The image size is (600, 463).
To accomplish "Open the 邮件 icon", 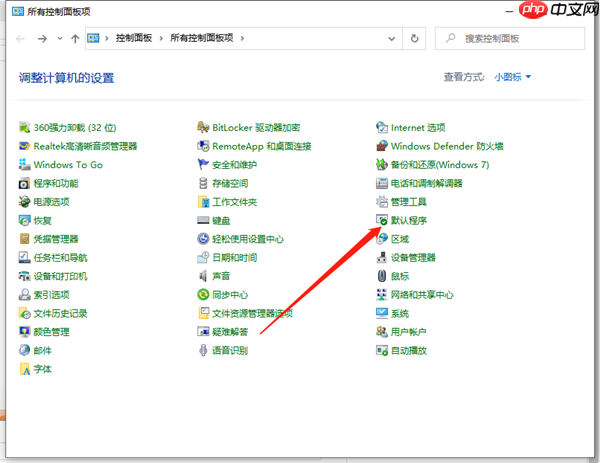I will point(24,350).
